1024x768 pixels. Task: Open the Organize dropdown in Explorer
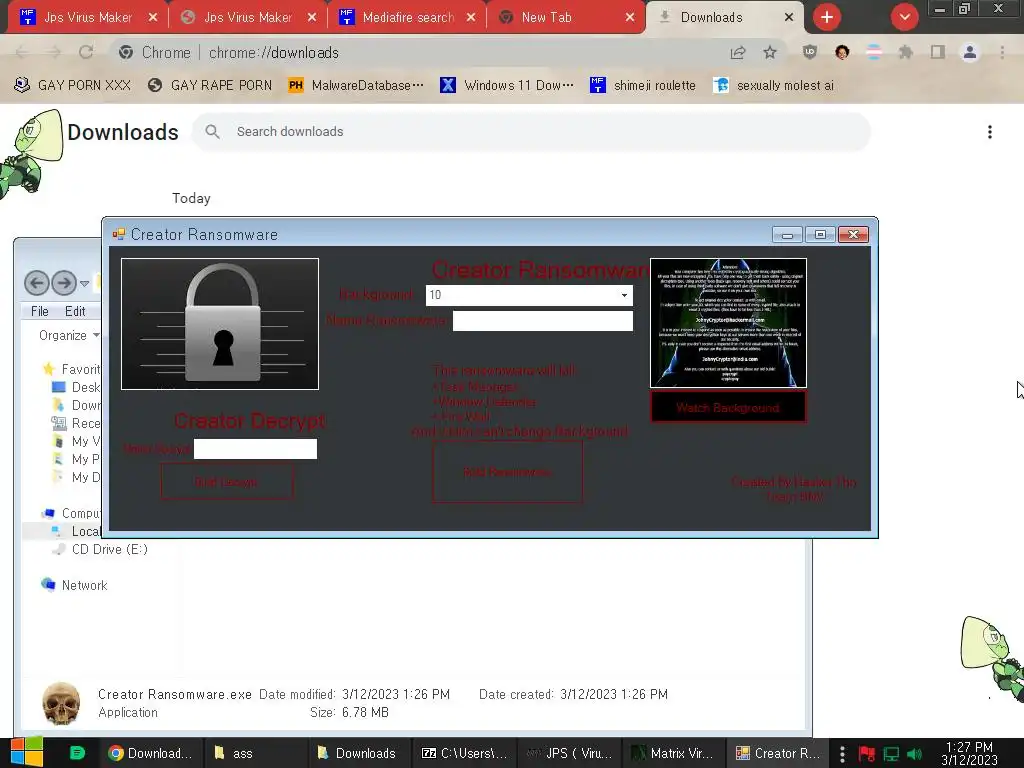pyautogui.click(x=68, y=335)
